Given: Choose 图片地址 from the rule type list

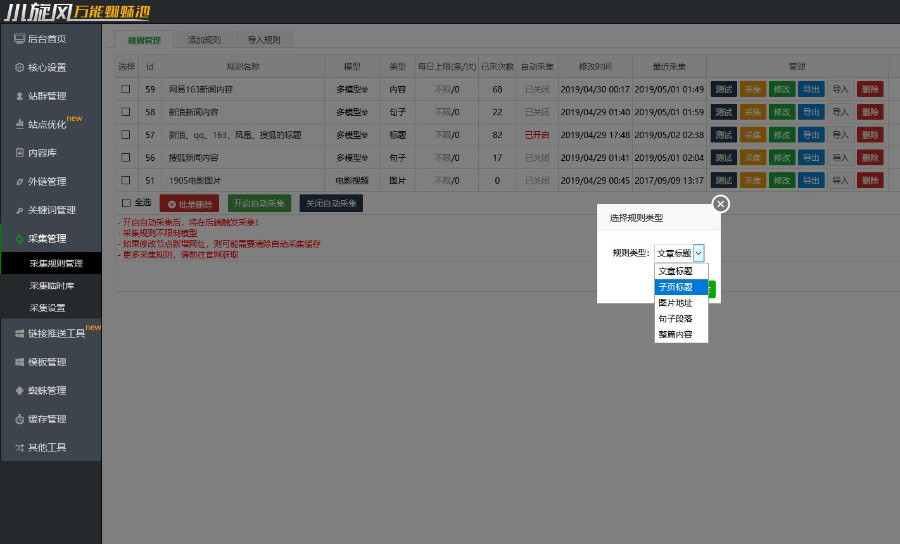Looking at the screenshot, I should (x=674, y=302).
